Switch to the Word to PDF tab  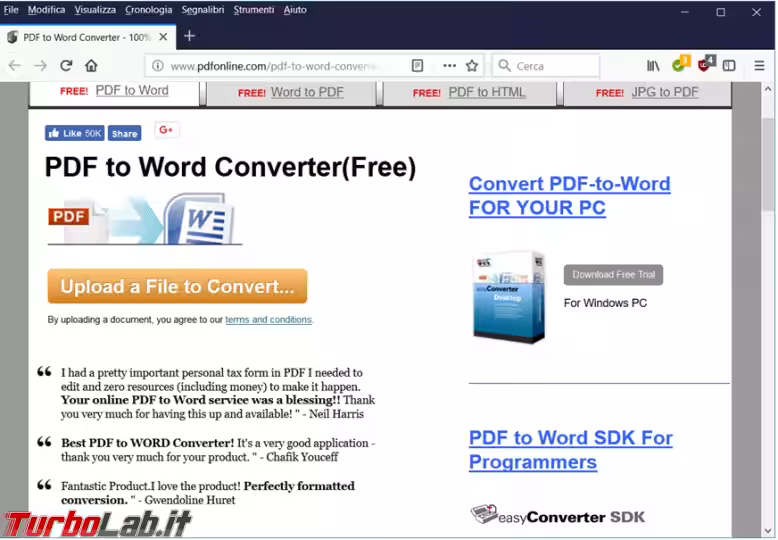pos(291,93)
